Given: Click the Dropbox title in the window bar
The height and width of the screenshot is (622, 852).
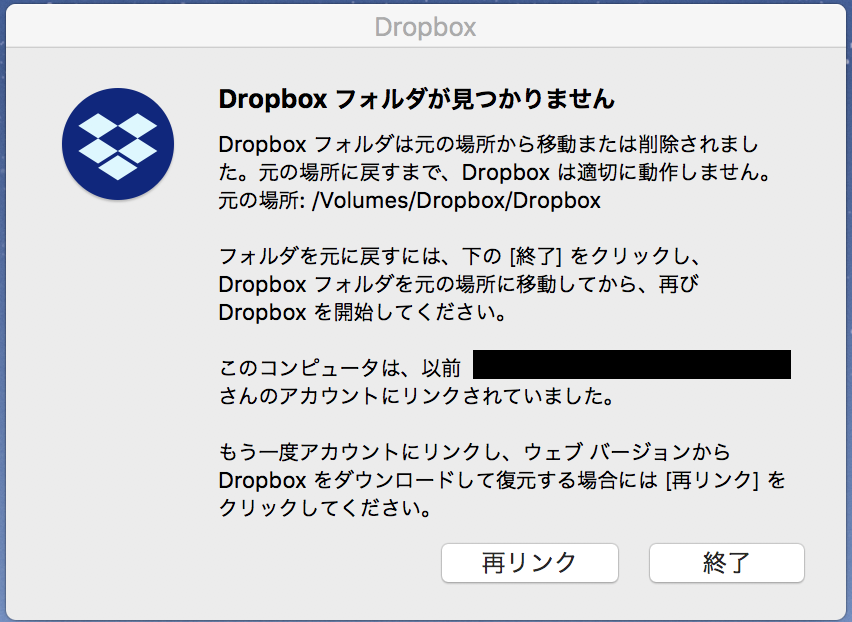Looking at the screenshot, I should [425, 27].
